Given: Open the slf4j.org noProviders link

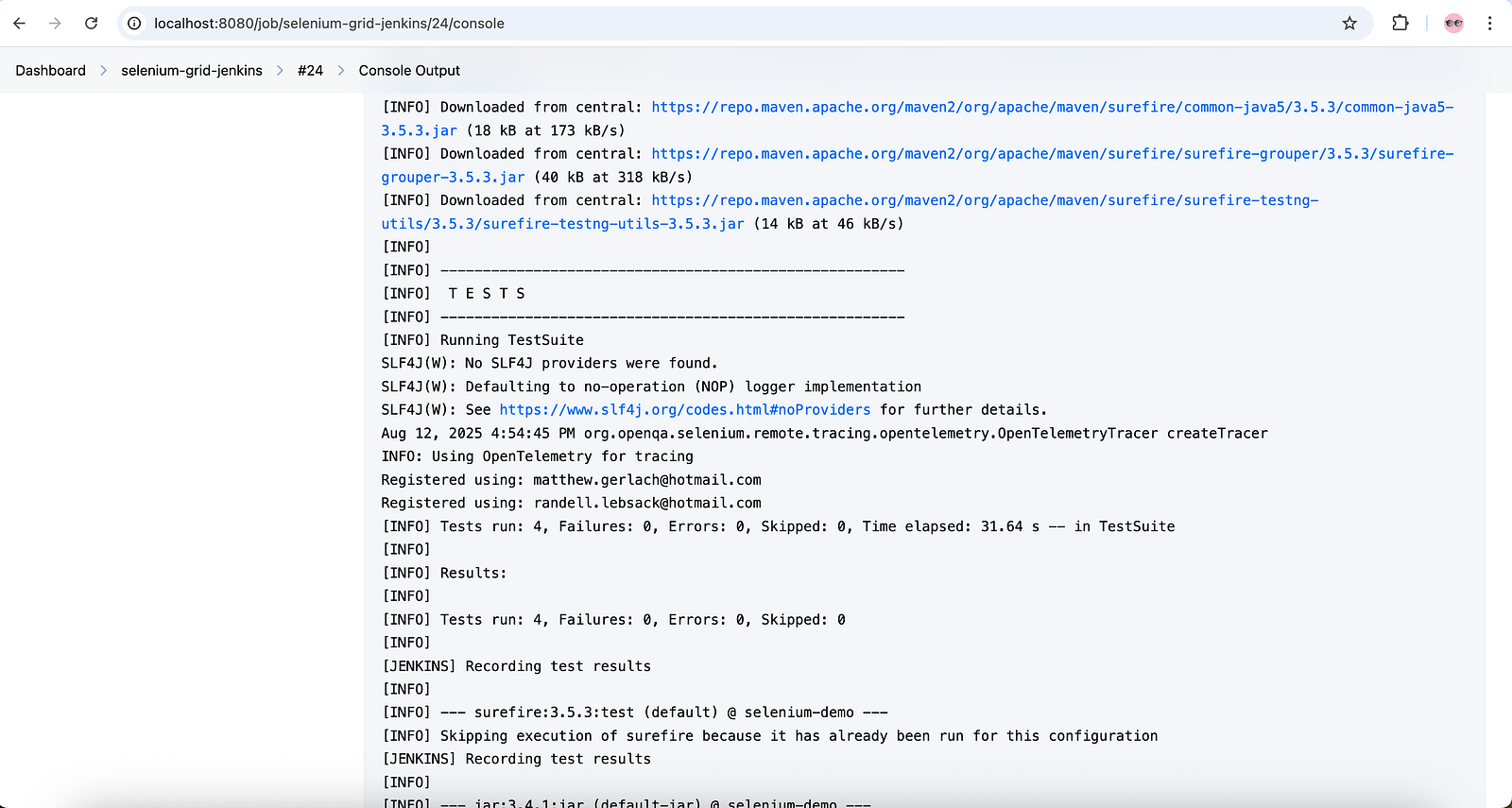Looking at the screenshot, I should [x=685, y=410].
